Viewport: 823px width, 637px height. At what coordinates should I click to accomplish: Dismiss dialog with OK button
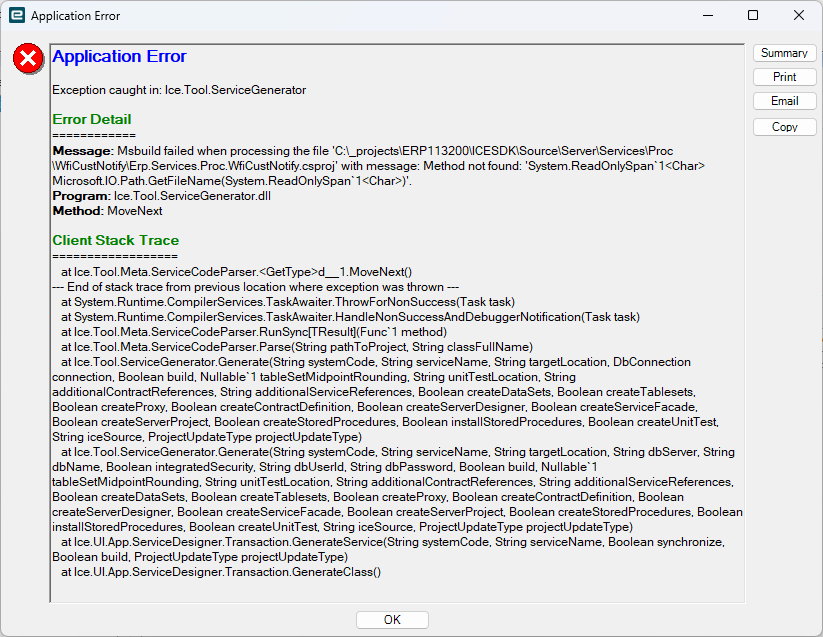(392, 620)
